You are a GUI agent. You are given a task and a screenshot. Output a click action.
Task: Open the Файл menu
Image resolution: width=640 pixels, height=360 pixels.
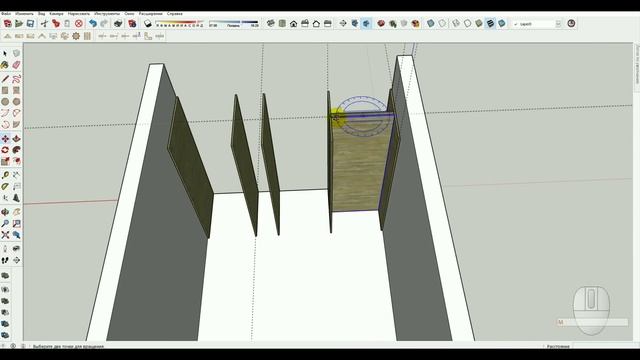pyautogui.click(x=6, y=13)
